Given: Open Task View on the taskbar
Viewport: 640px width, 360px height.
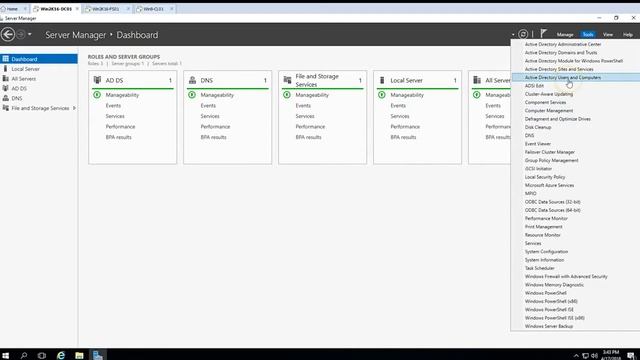Looking at the screenshot, I should [x=42, y=356].
